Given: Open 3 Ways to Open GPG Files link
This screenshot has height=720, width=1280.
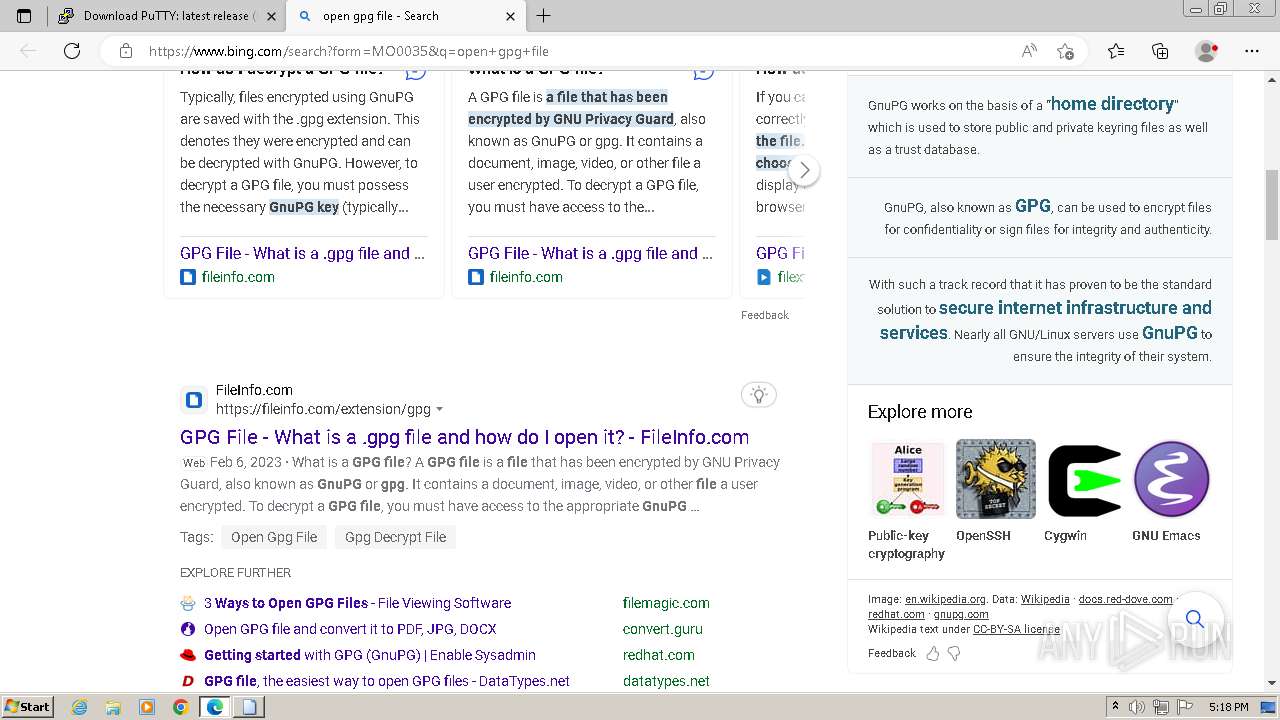Looking at the screenshot, I should 357,603.
